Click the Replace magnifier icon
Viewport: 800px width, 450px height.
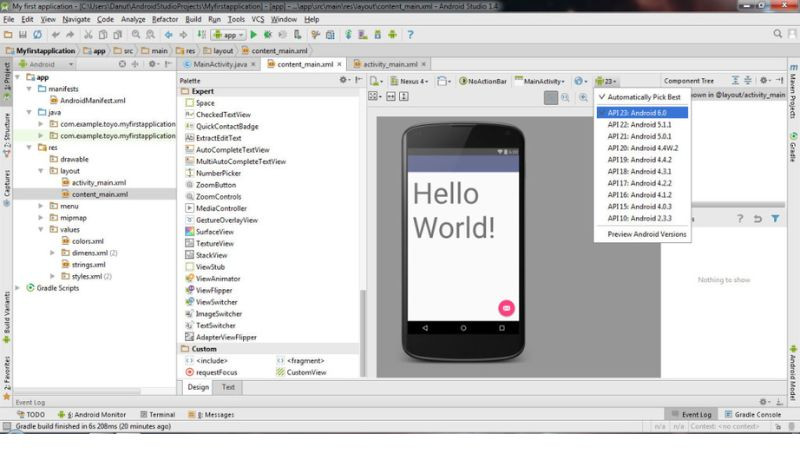point(151,35)
